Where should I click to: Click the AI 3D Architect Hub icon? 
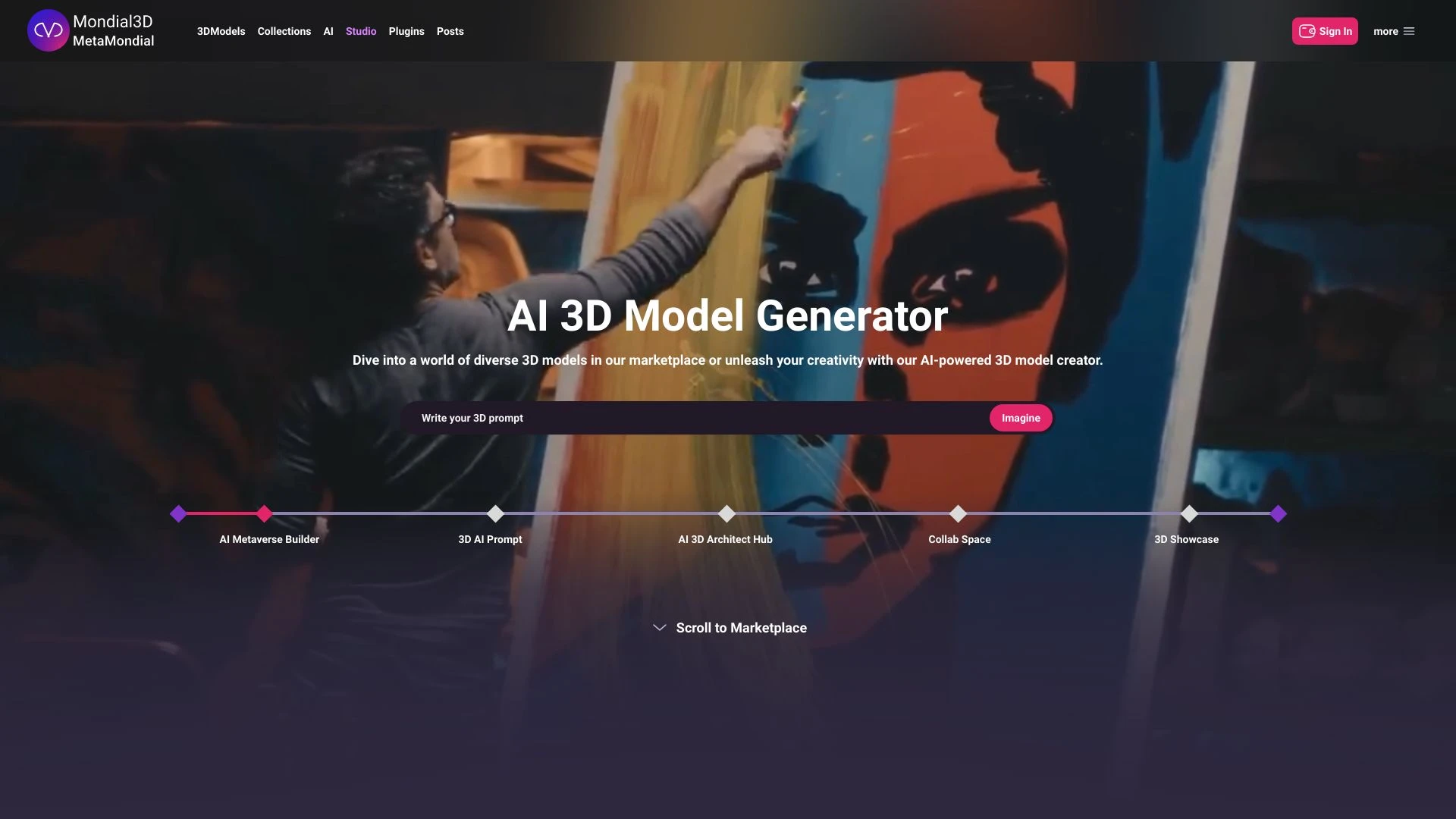(727, 513)
